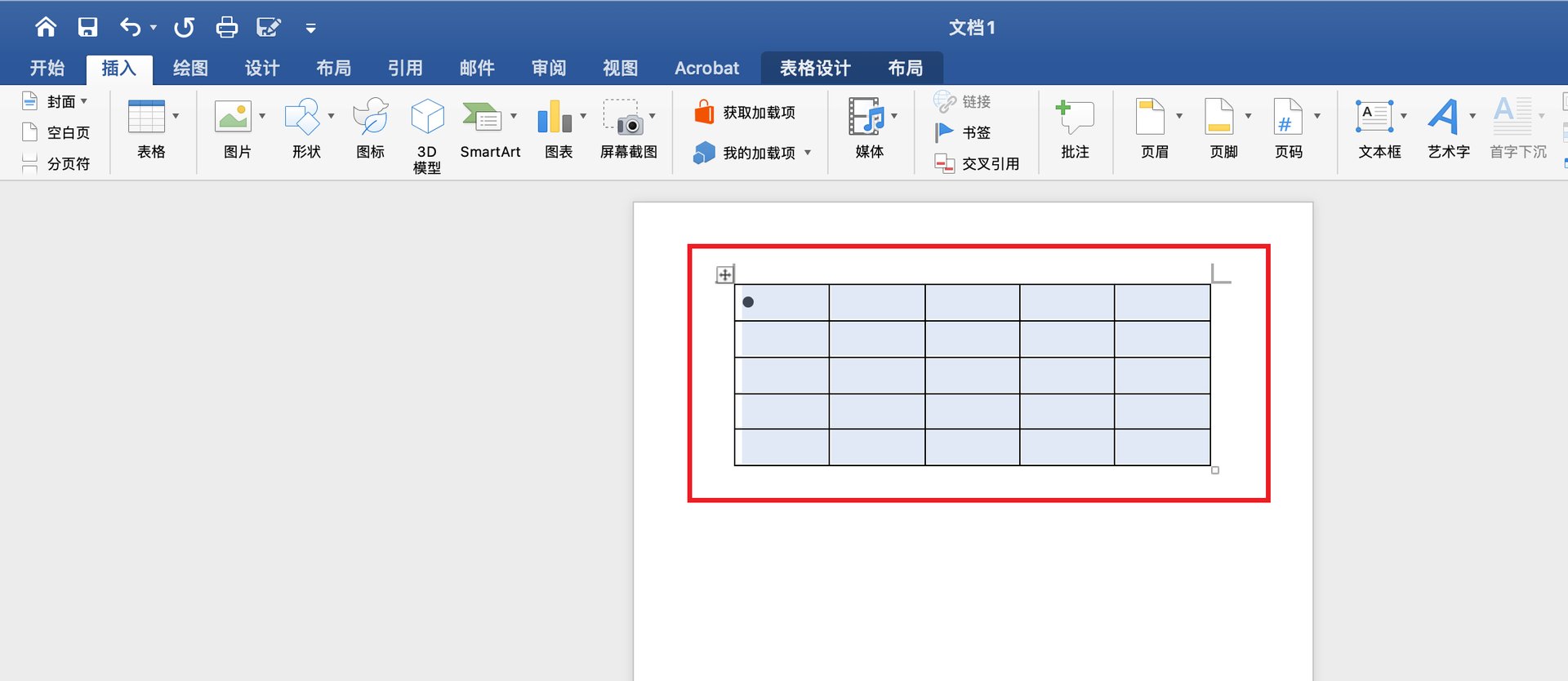Select the 插入 ribbon tab

point(118,68)
